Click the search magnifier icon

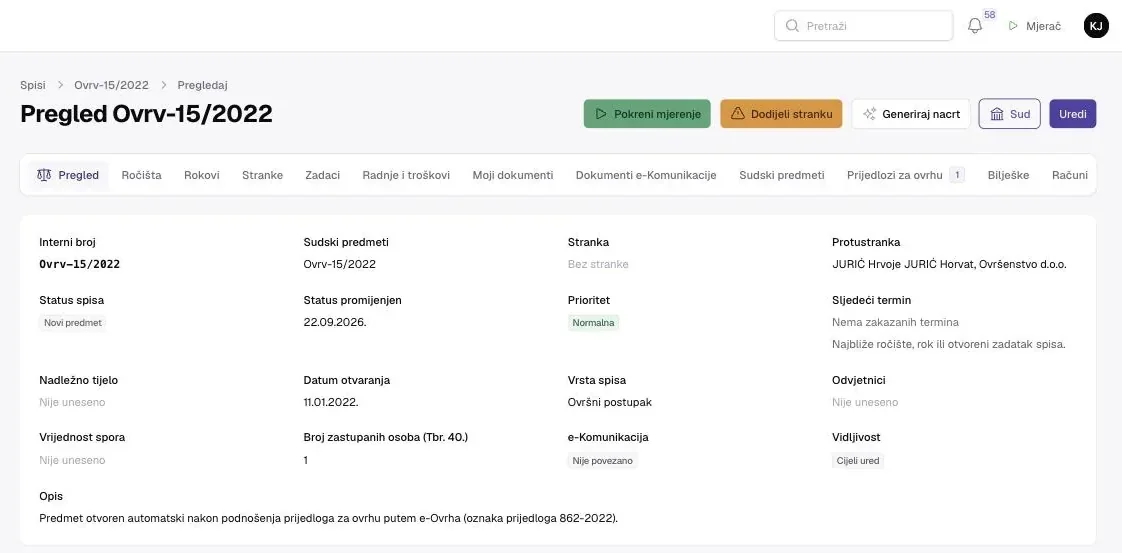click(791, 26)
